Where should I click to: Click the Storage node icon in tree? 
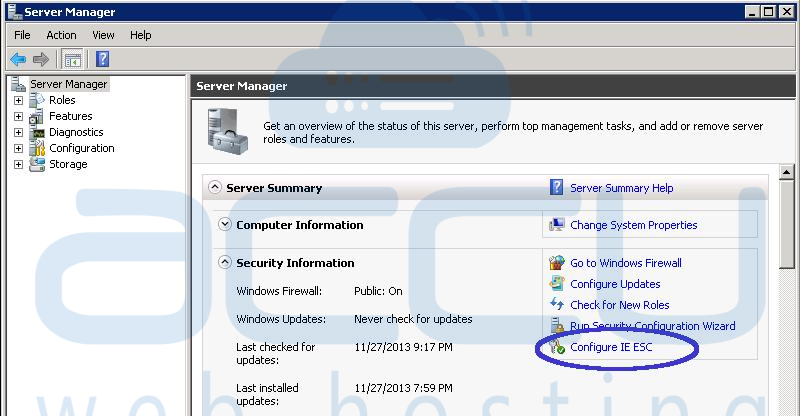(37, 164)
